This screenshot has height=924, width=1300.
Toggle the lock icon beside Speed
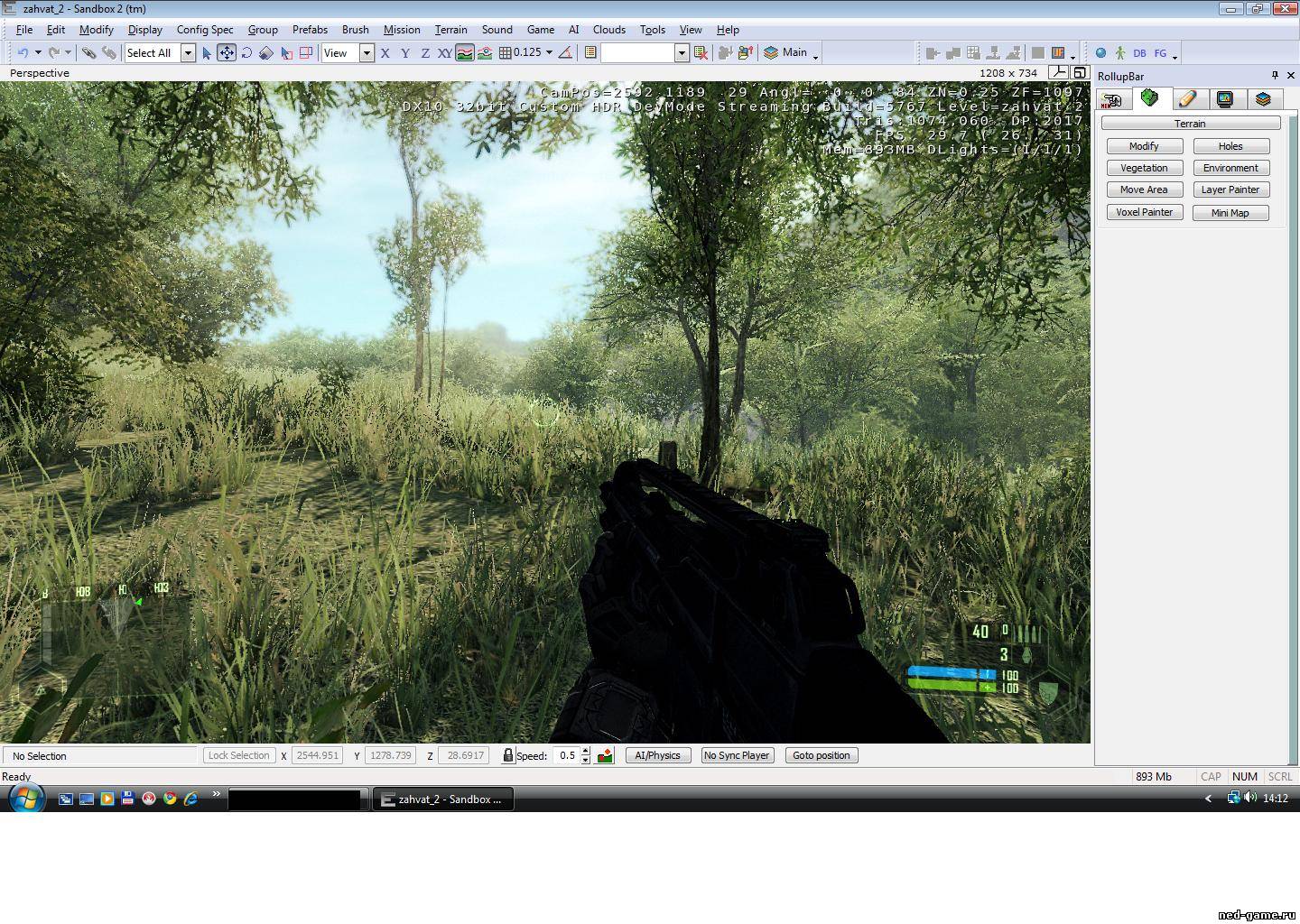point(508,755)
